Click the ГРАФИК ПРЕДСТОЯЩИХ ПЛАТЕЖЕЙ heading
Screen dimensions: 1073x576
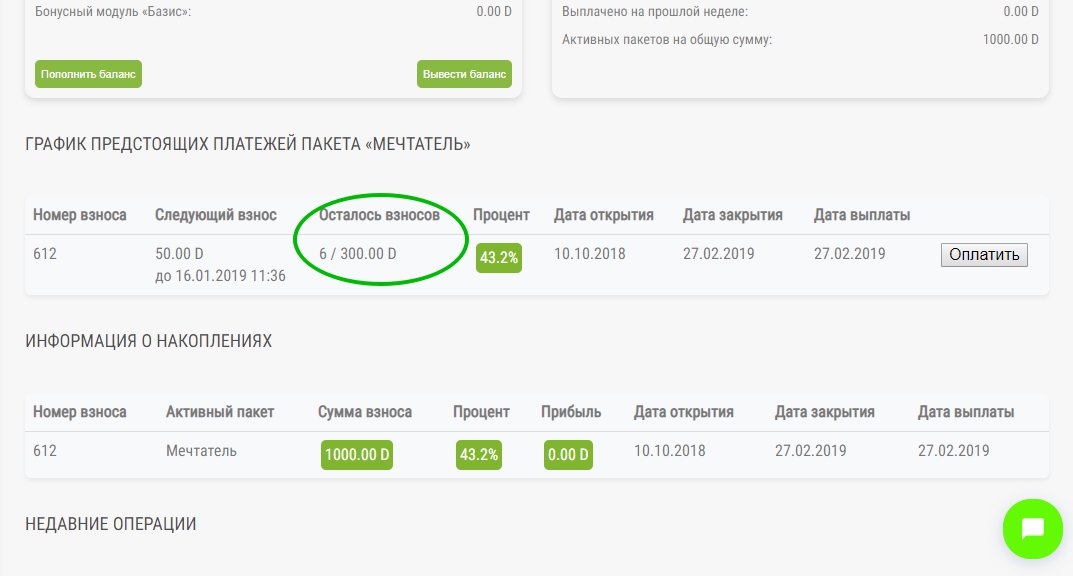tap(248, 144)
